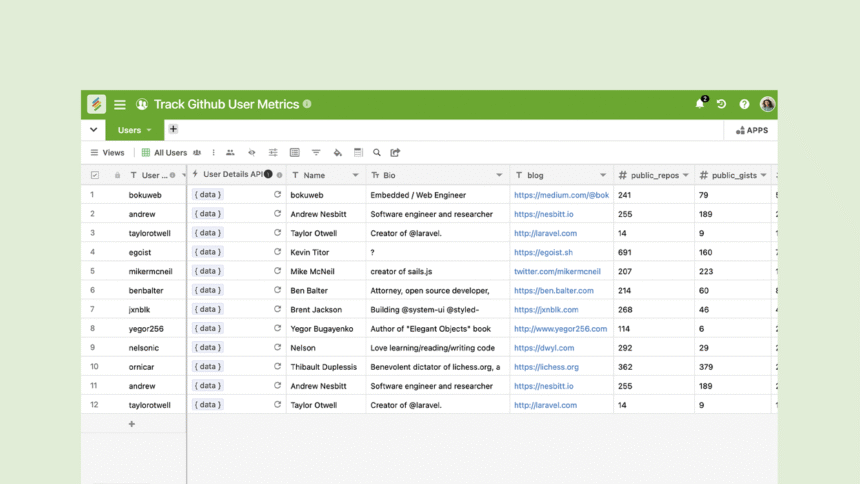The image size is (860, 484).
Task: Open the data chip for bokuweb
Action: [207, 194]
